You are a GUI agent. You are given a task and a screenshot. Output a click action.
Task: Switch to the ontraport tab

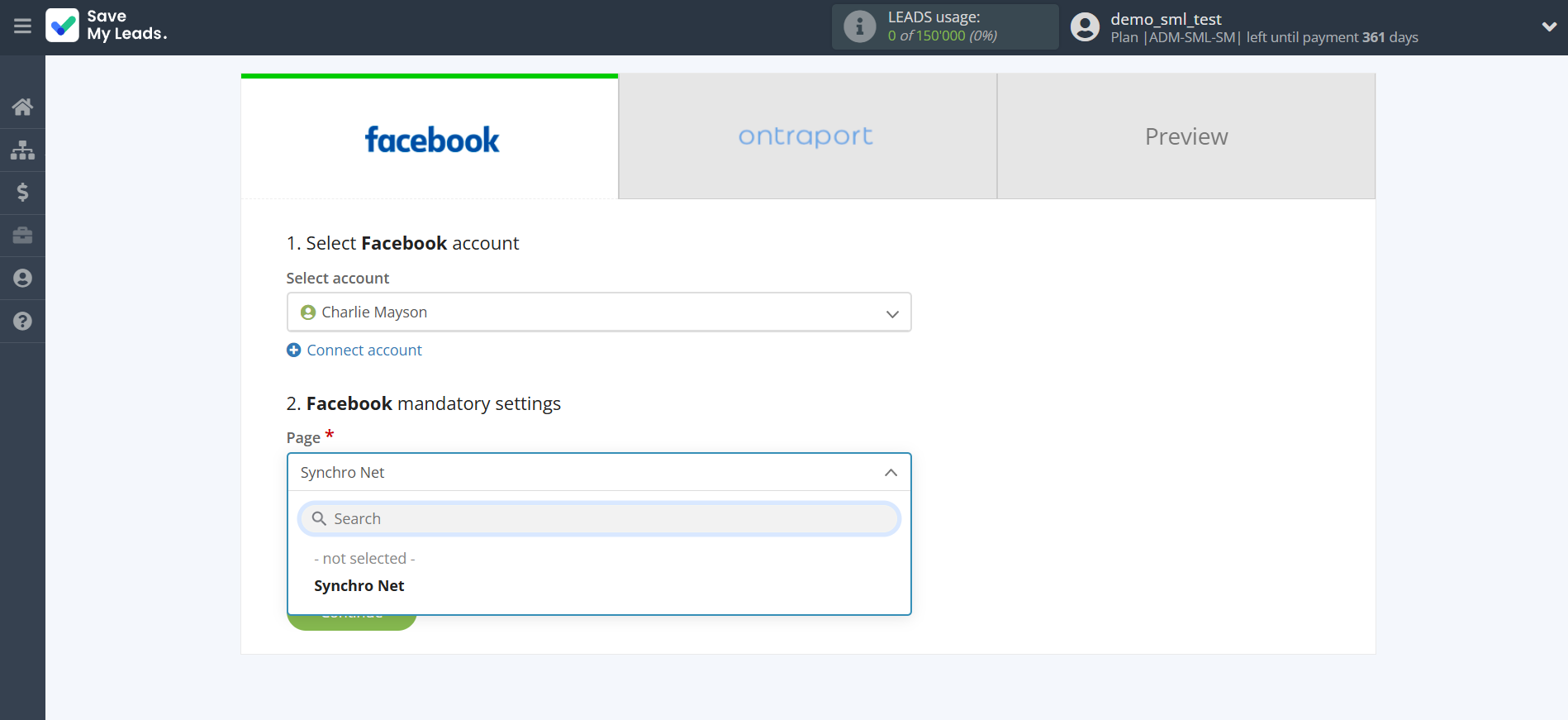806,136
